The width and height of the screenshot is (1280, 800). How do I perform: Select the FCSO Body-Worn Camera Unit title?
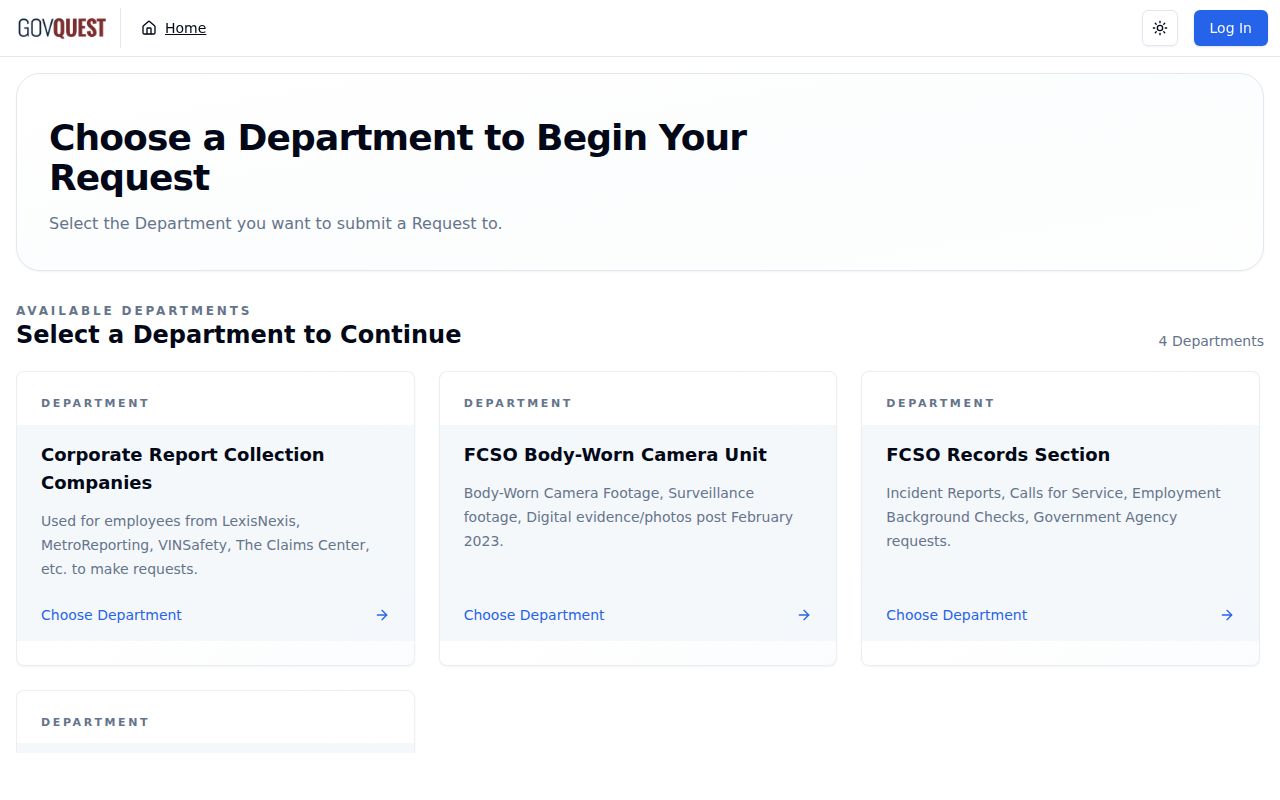(615, 454)
